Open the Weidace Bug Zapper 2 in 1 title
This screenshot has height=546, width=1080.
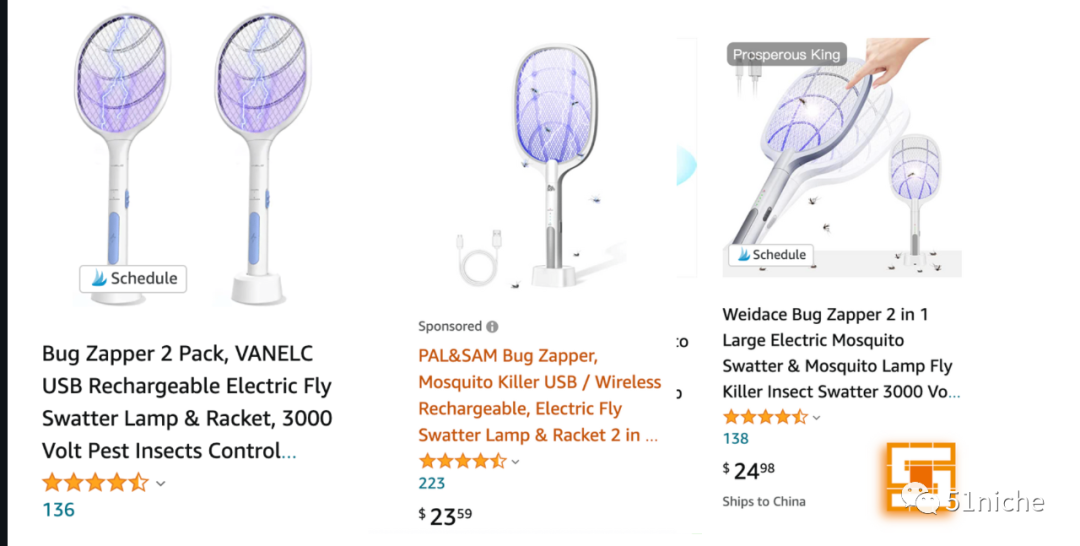point(838,353)
